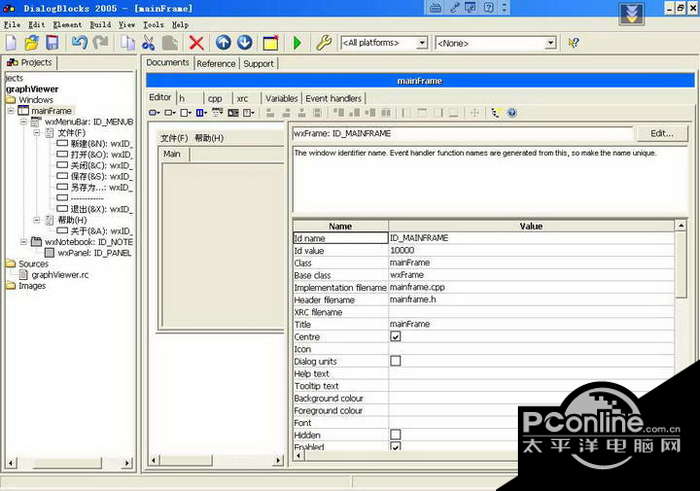Screen dimensions: 700x491
Task: Click the Copy toolbar icon
Action: (x=128, y=43)
